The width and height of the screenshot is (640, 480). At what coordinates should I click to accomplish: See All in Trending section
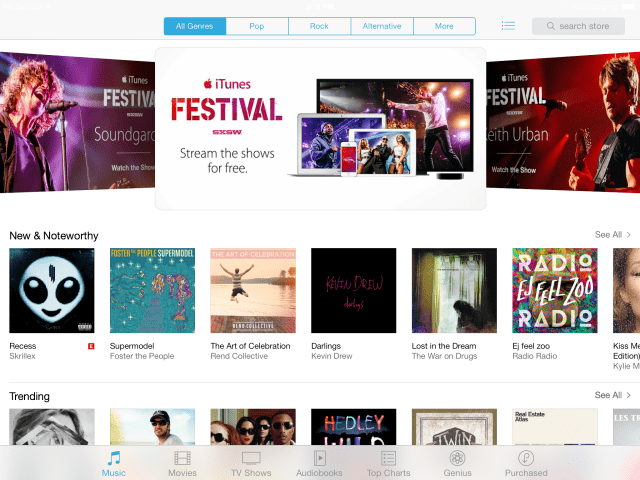coord(612,395)
